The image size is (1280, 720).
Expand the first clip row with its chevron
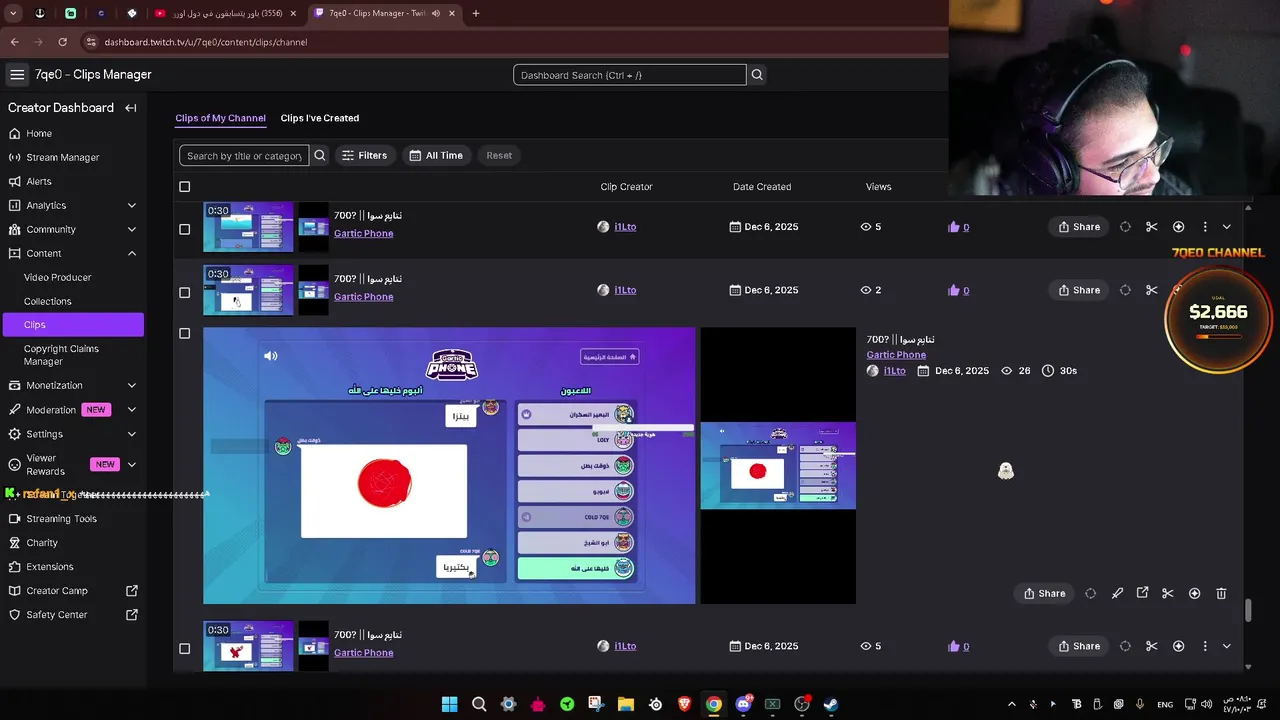tap(1227, 227)
